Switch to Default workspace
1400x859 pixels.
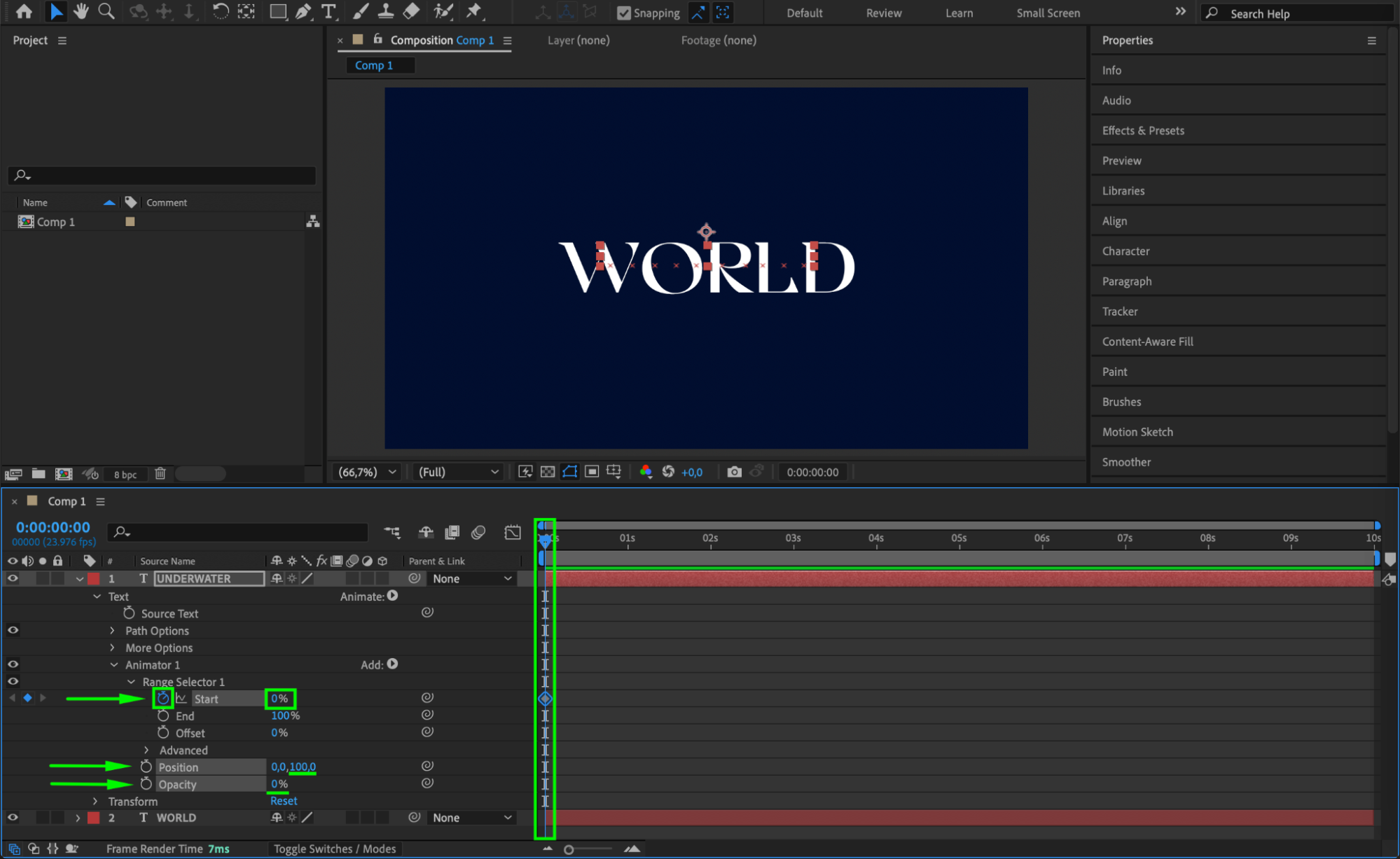click(x=804, y=13)
